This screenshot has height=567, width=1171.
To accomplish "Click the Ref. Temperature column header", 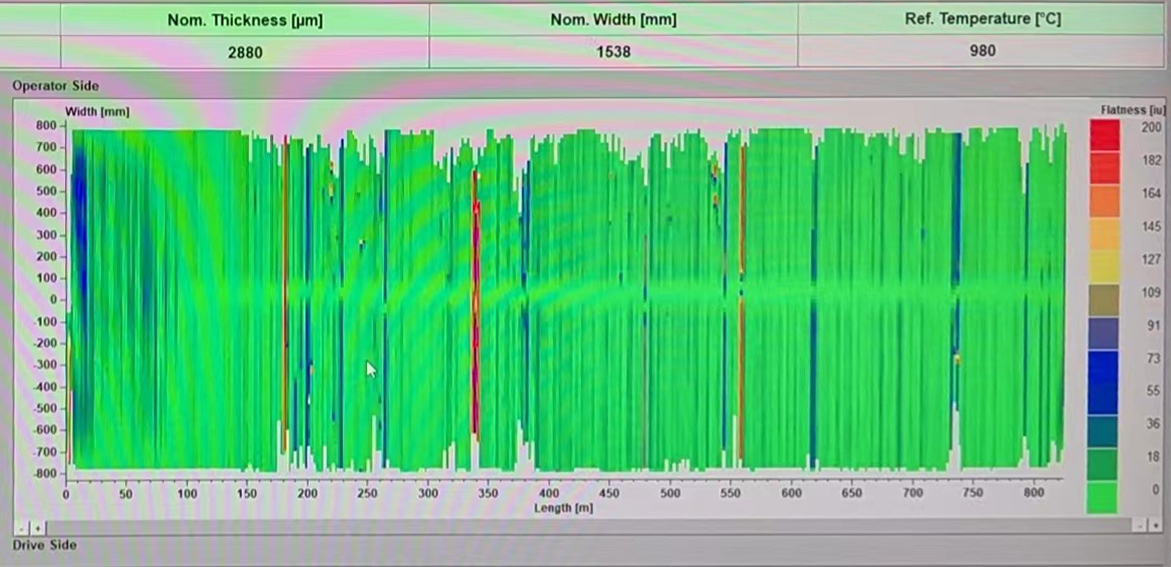I will click(982, 20).
